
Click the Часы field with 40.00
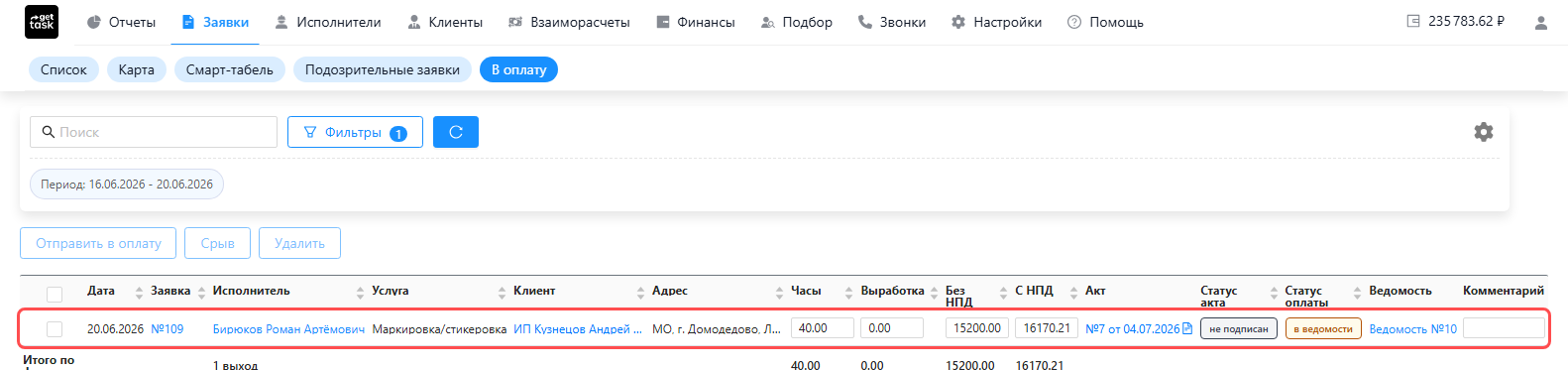(823, 328)
